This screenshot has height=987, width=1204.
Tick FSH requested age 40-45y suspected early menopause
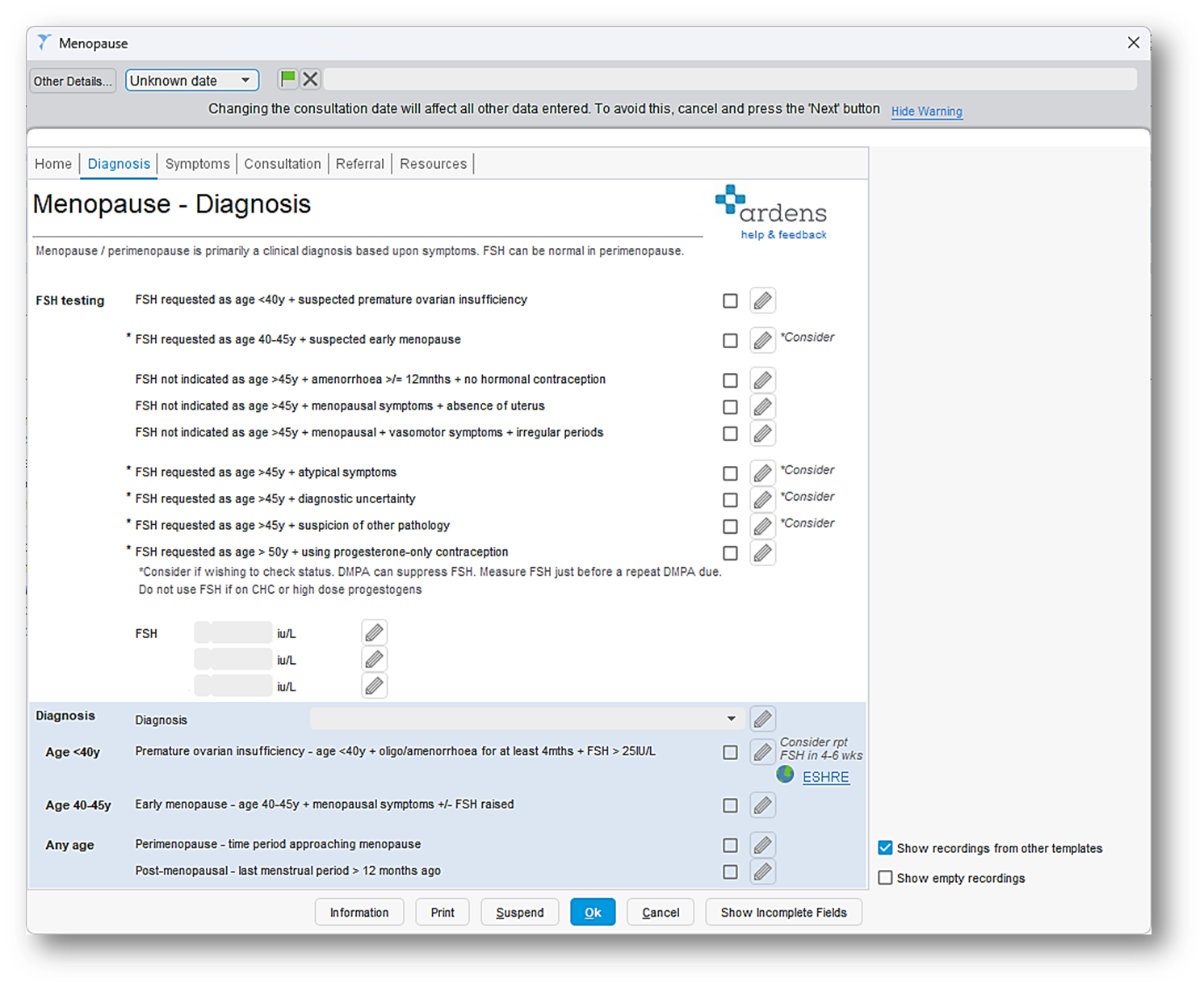[x=730, y=340]
